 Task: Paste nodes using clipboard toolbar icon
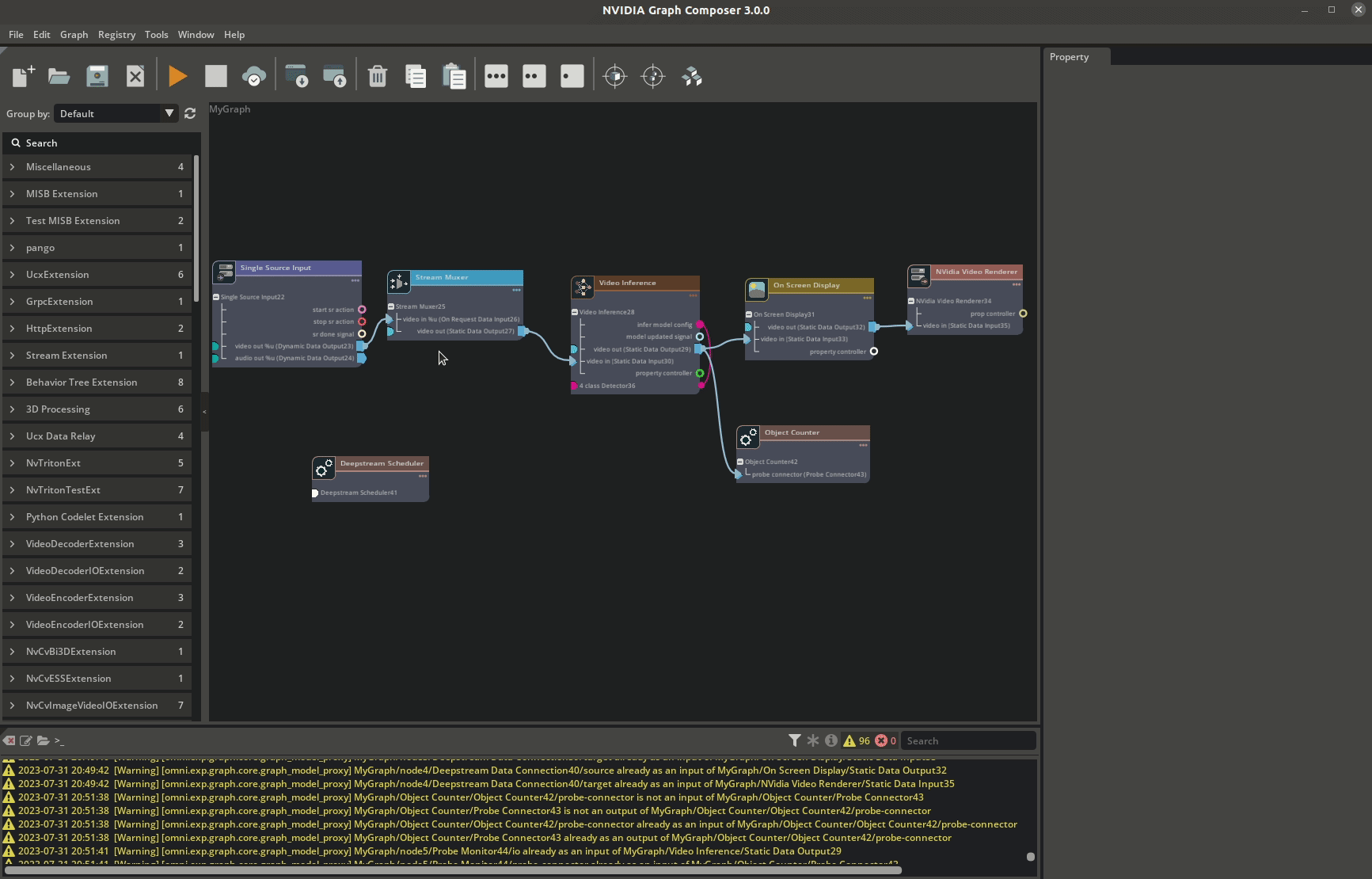[x=454, y=76]
